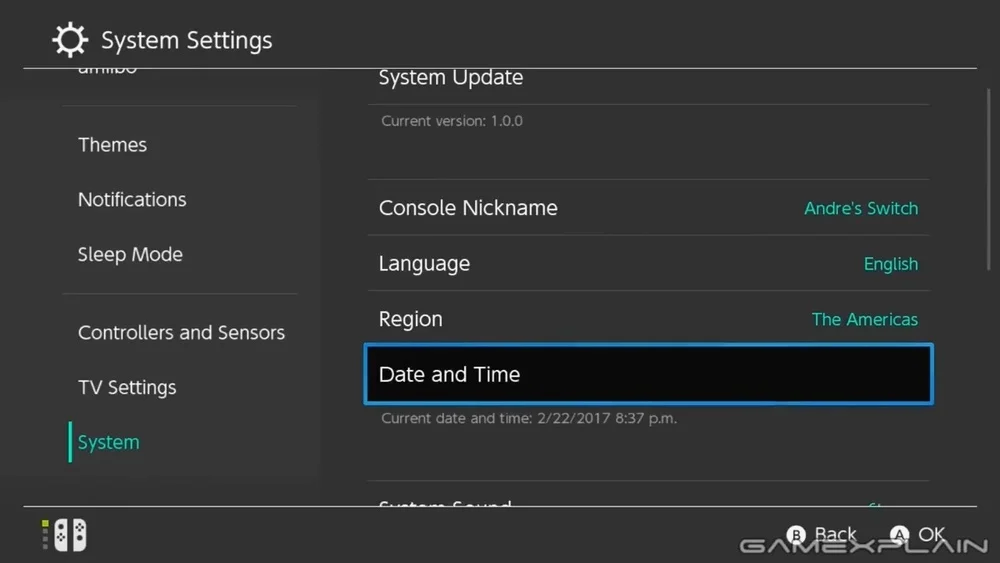The image size is (1000, 563).
Task: Click the A button OK icon
Action: tap(899, 534)
